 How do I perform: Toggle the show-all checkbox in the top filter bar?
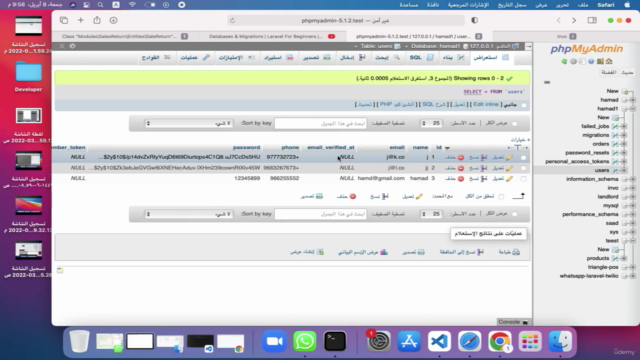[x=514, y=123]
